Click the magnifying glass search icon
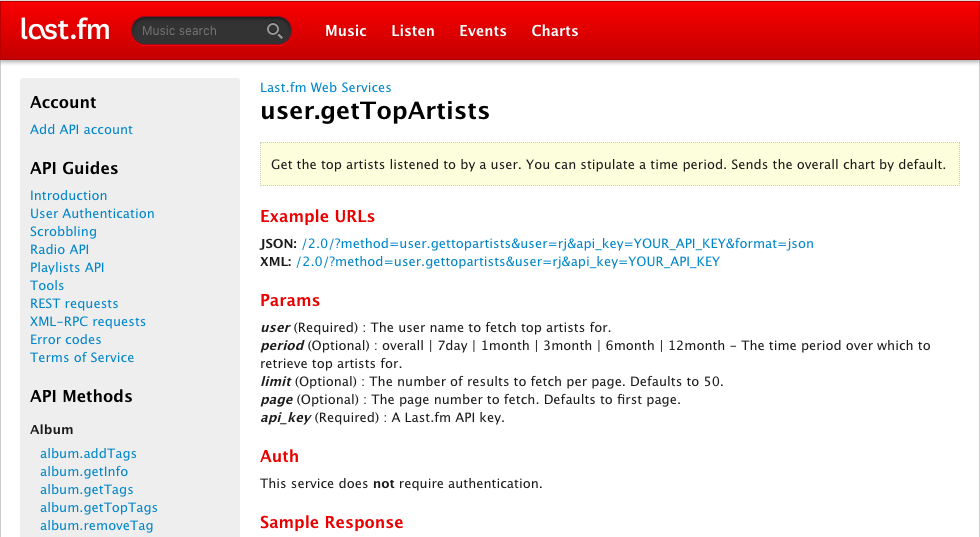This screenshot has width=980, height=537. coord(274,31)
